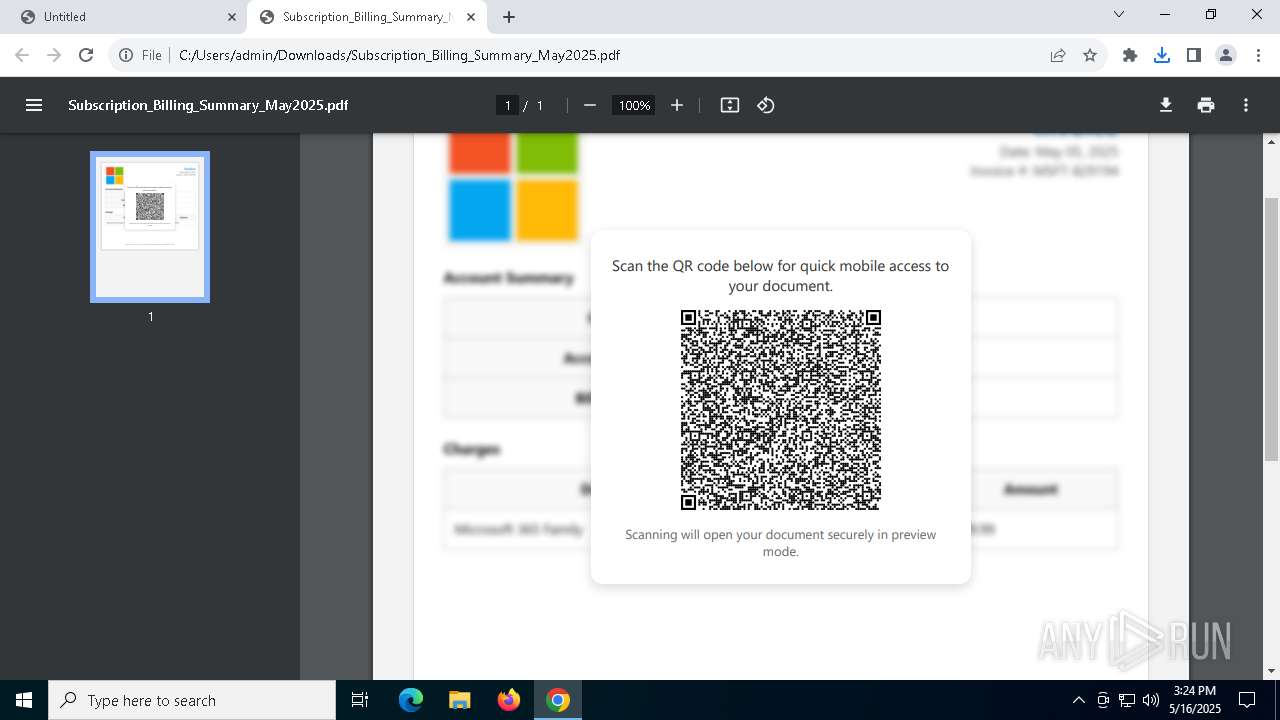Click the PDF vertical scrollbar thumb
Image resolution: width=1280 pixels, height=720 pixels.
click(1271, 328)
